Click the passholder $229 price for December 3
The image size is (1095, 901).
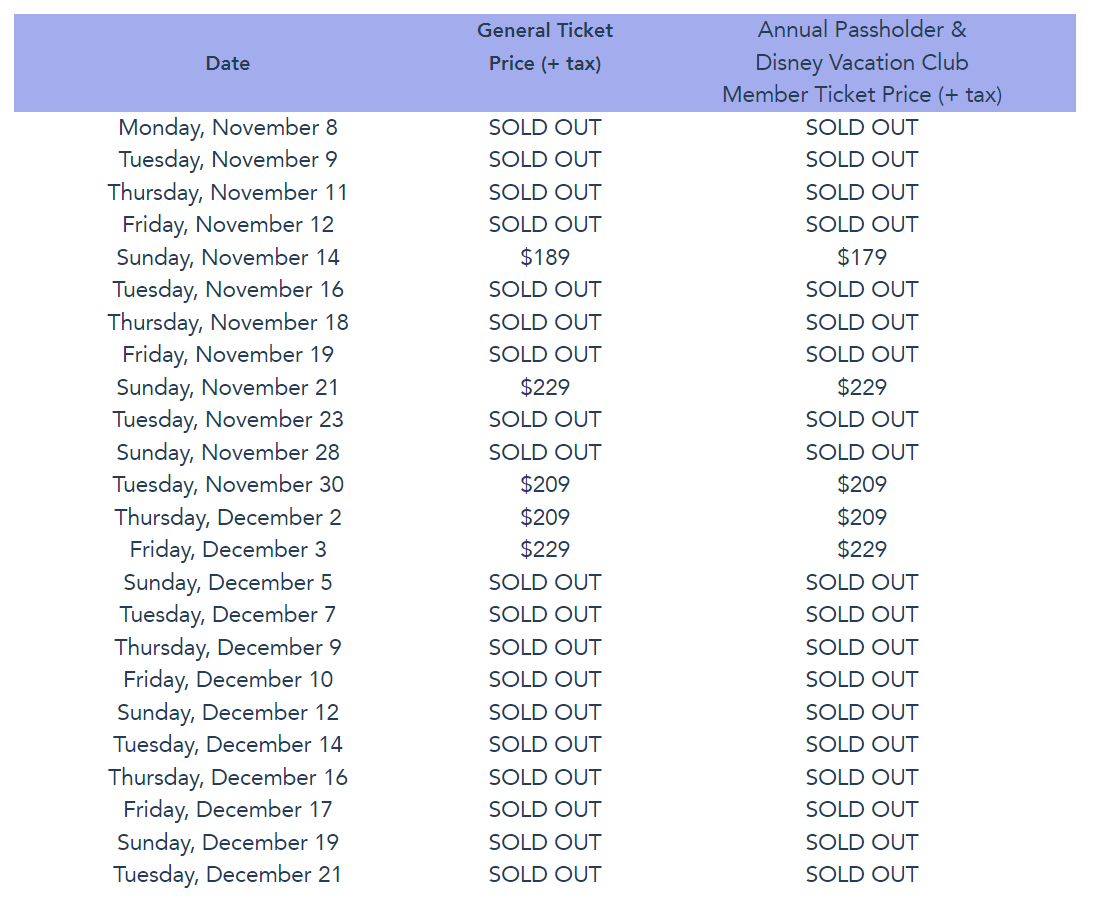(862, 549)
